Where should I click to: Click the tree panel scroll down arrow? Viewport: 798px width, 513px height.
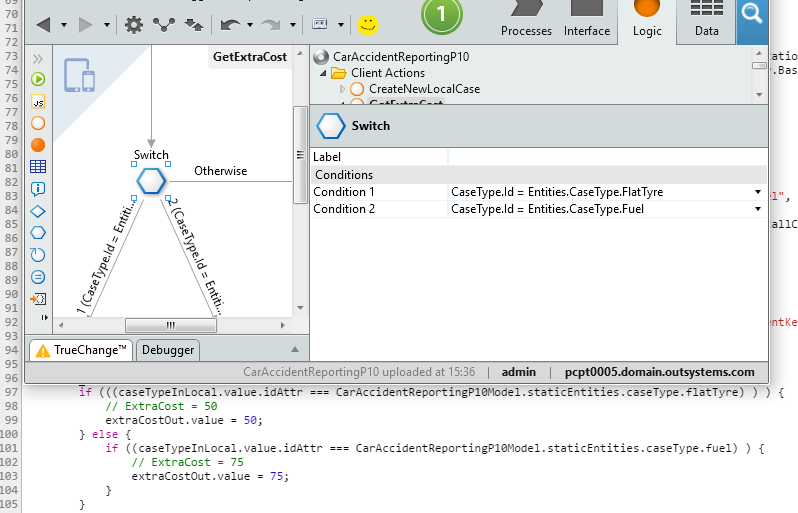pyautogui.click(x=759, y=95)
